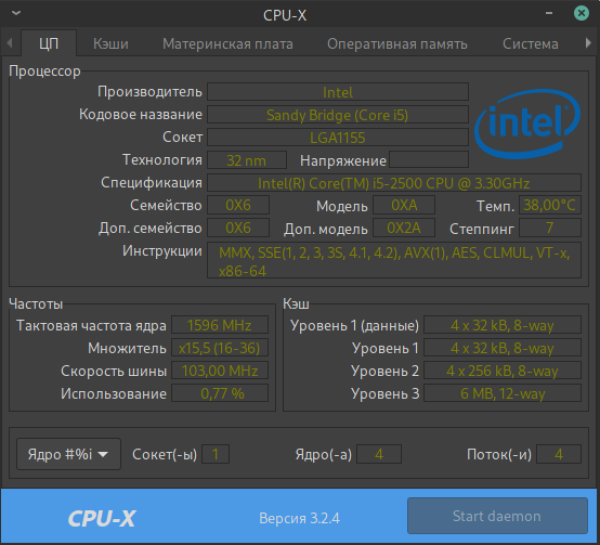Open the Ядро core selector dropdown
This screenshot has height=545, width=600.
point(69,454)
